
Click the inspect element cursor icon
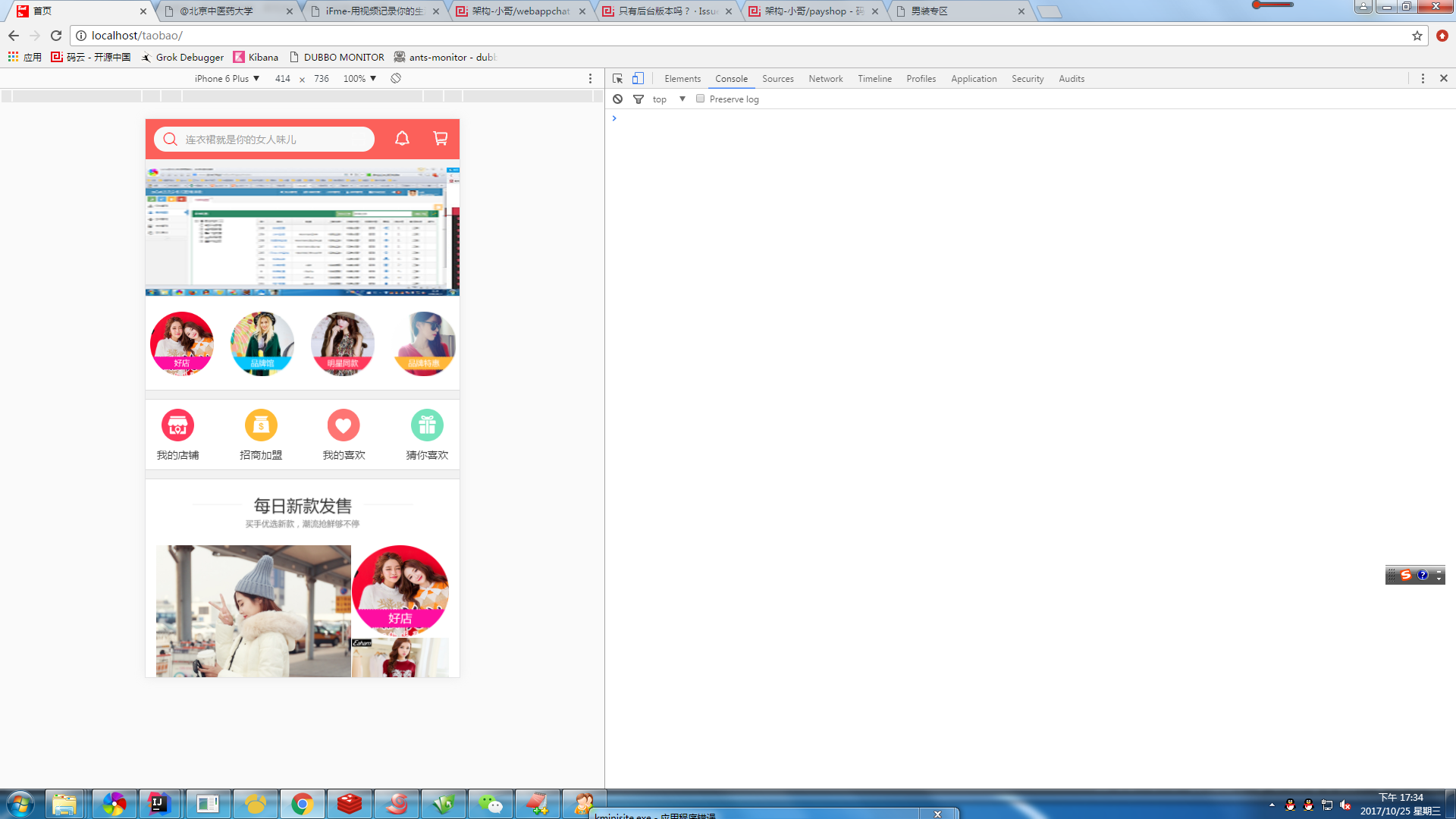coord(617,78)
